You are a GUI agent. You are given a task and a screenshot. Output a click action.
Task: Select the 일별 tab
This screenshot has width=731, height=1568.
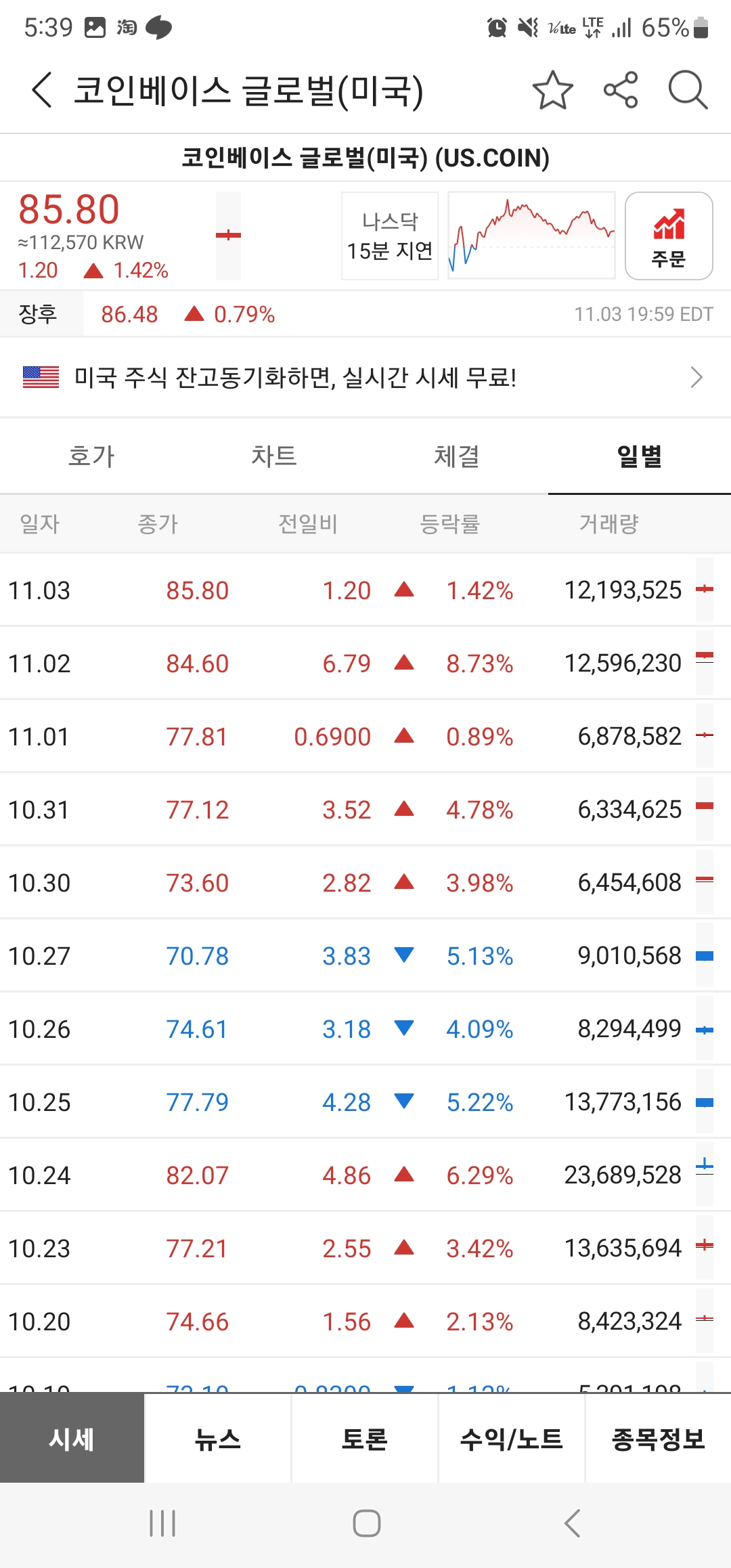640,456
